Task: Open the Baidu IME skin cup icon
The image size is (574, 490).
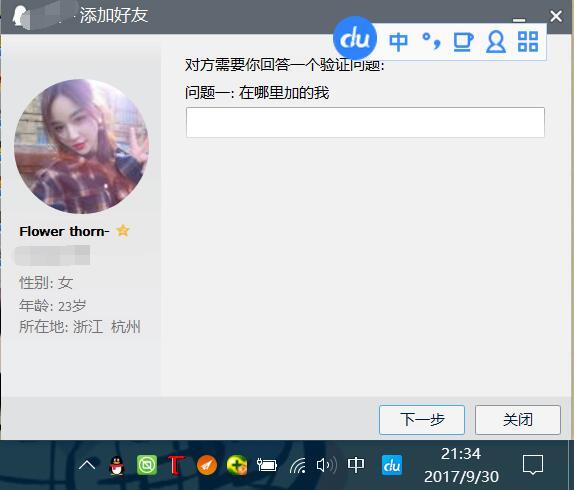Action: click(463, 42)
